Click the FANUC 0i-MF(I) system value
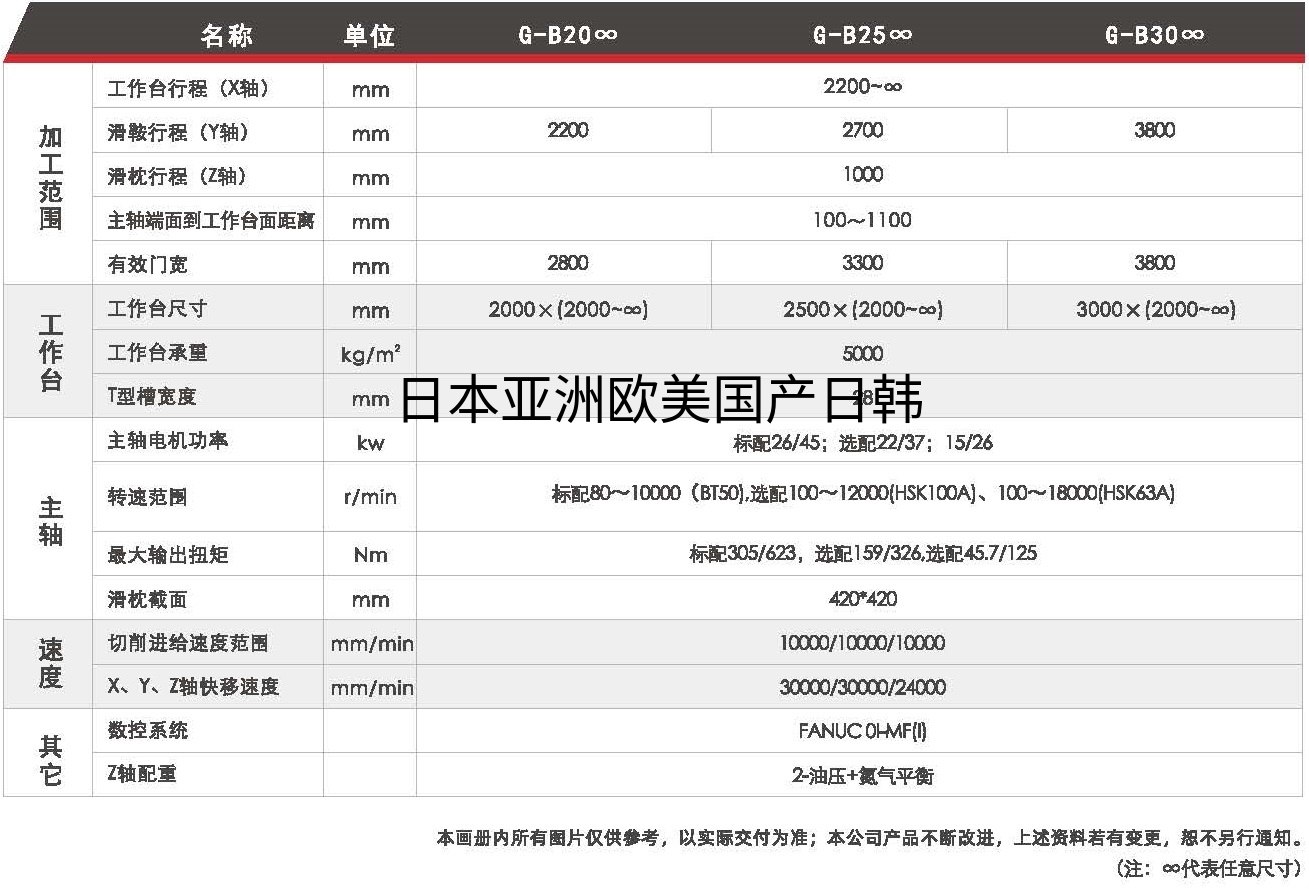1309x889 pixels. (862, 731)
